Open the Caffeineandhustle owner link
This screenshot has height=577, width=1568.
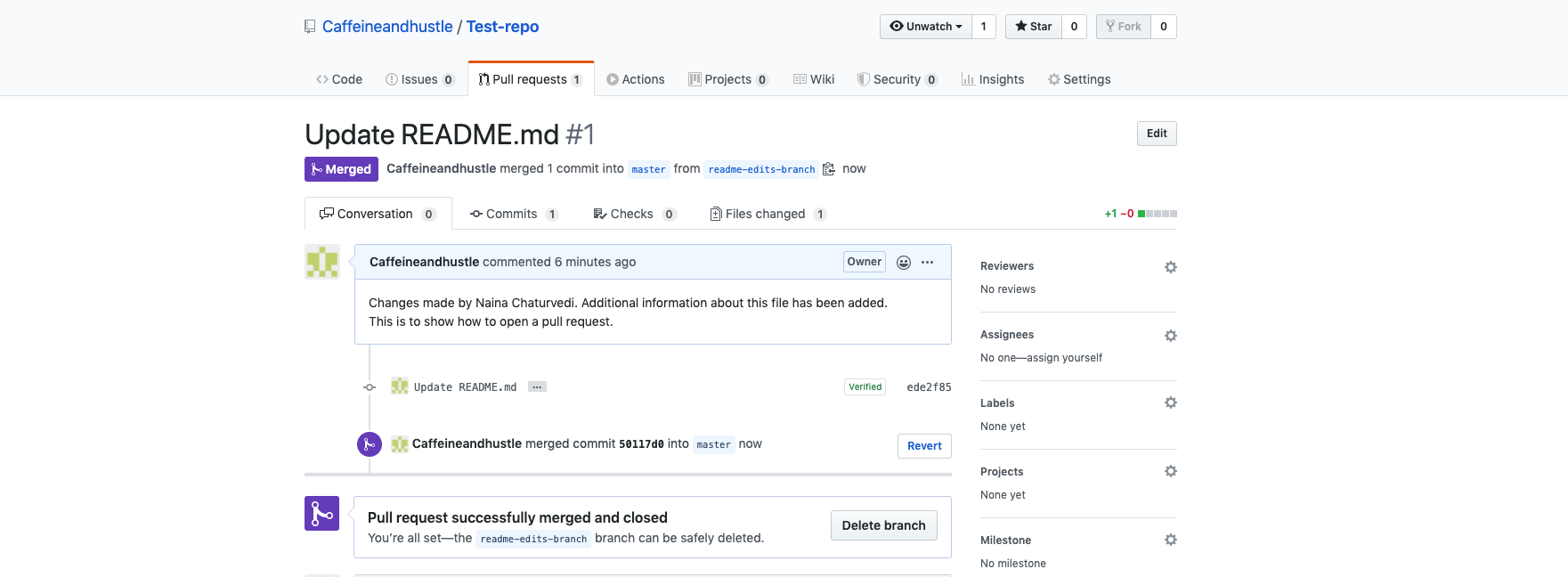(x=387, y=27)
